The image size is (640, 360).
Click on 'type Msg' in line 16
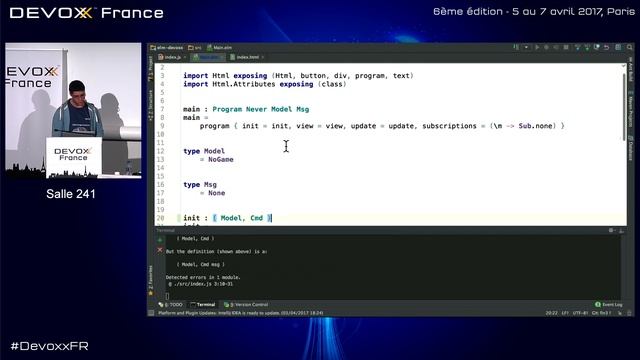[x=200, y=185]
